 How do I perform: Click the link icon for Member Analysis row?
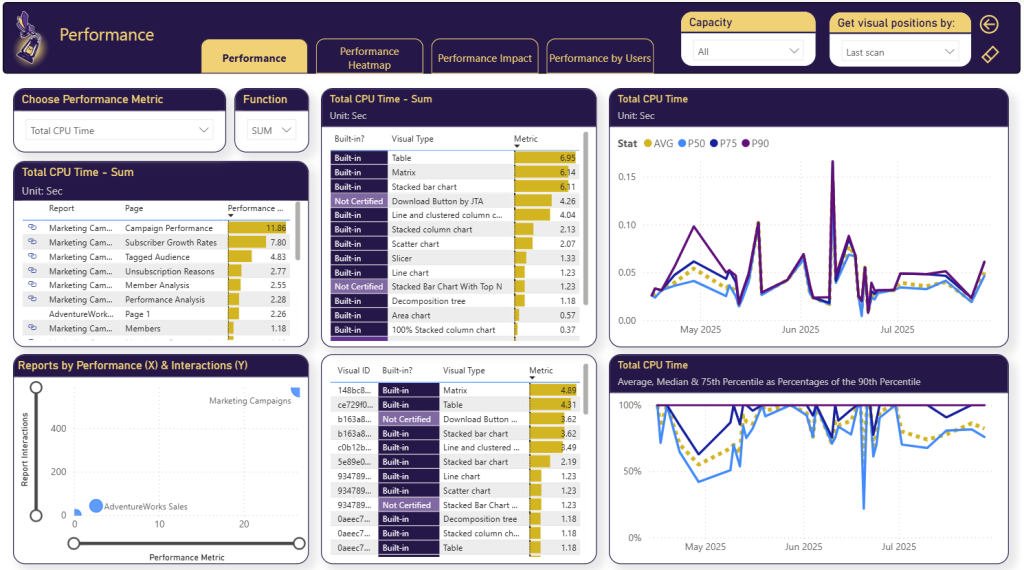tap(32, 285)
